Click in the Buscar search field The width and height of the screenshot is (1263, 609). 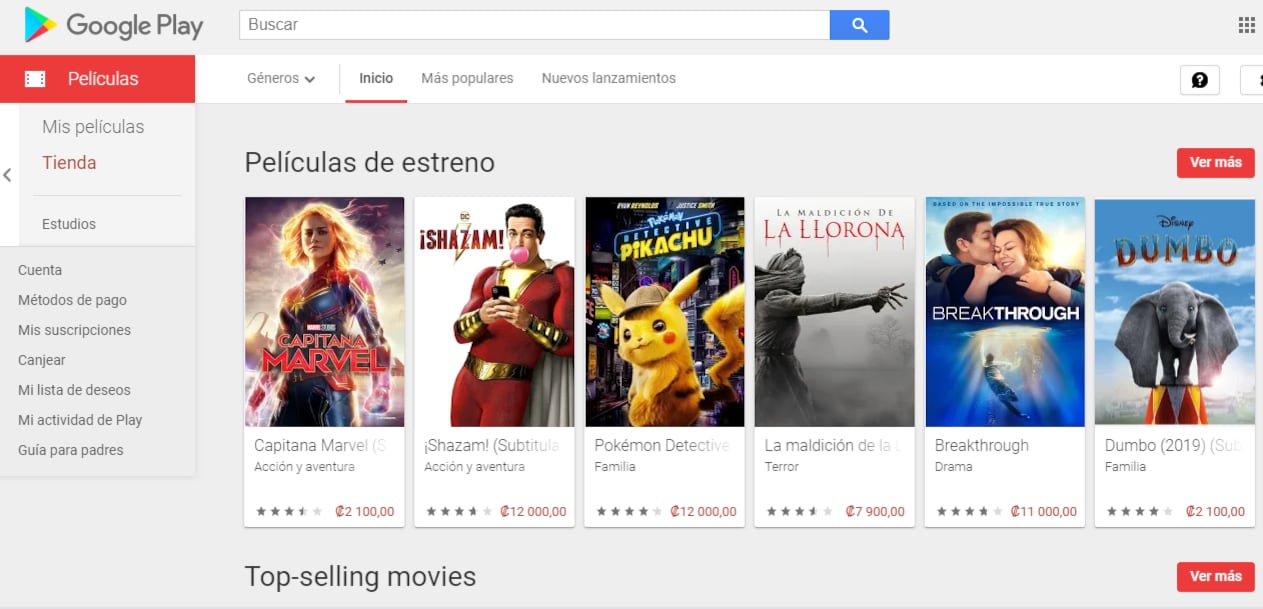point(534,25)
